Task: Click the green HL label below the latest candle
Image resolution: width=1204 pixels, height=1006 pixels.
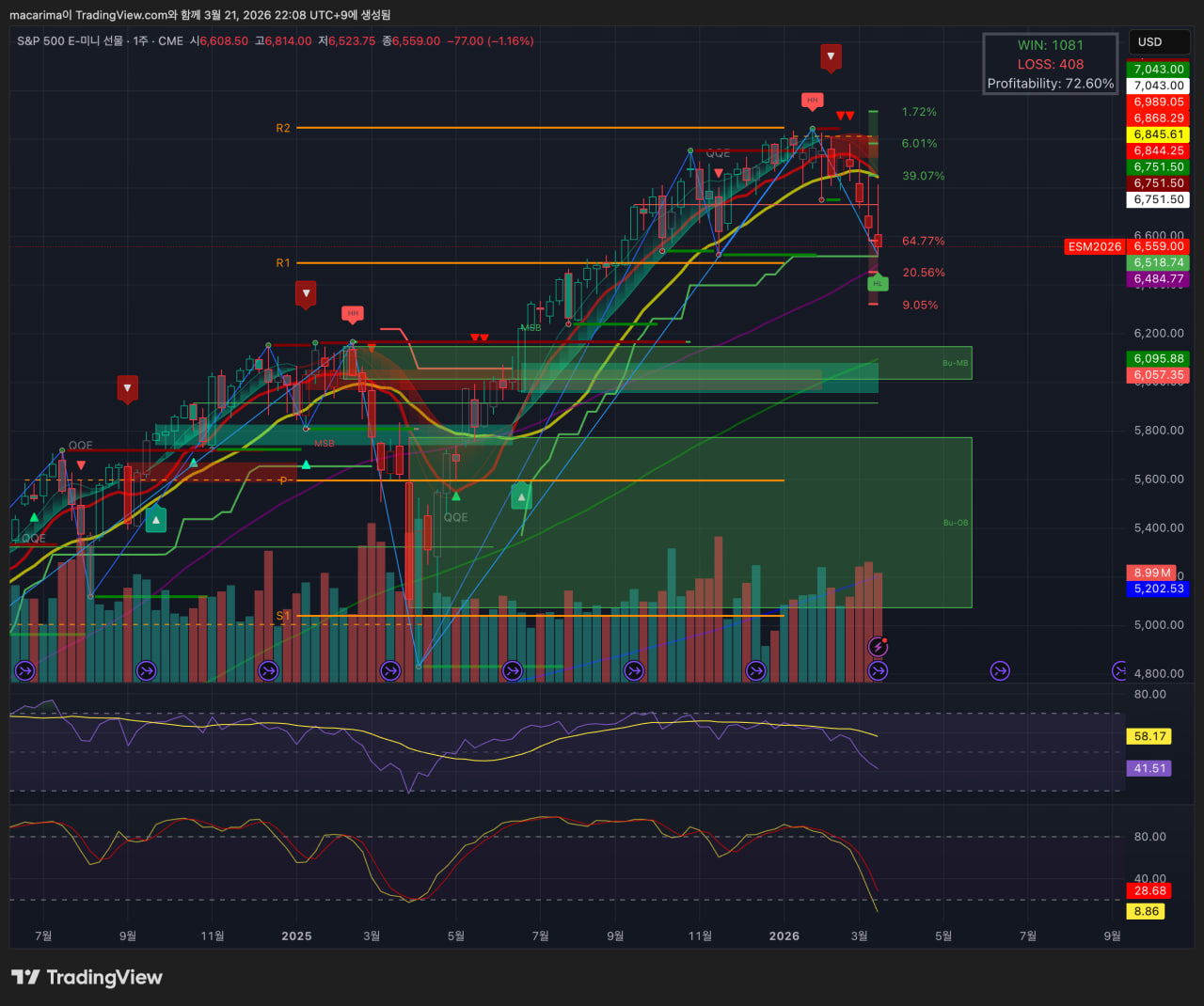Action: [x=878, y=283]
